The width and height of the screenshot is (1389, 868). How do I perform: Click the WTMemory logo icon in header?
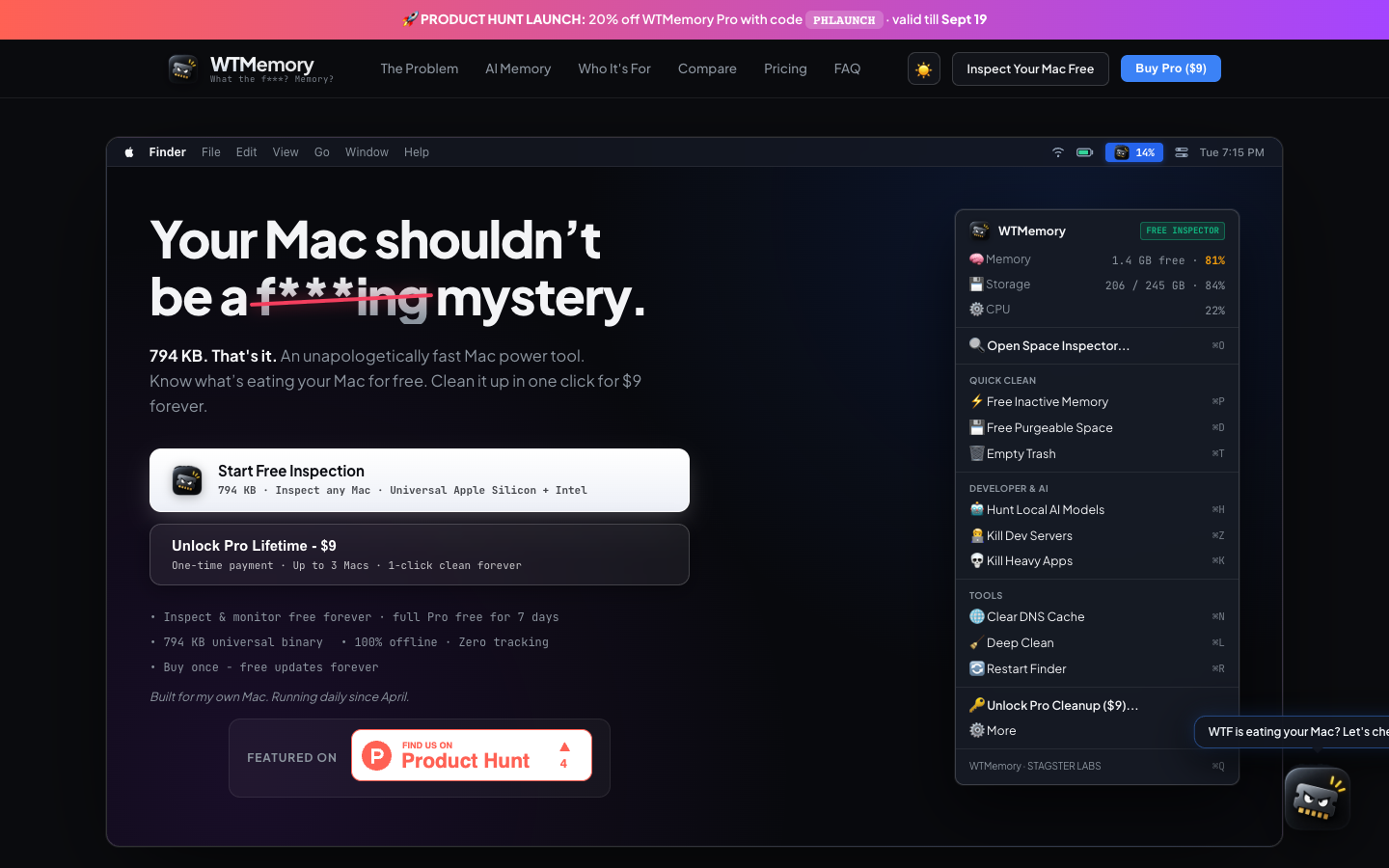pyautogui.click(x=183, y=68)
